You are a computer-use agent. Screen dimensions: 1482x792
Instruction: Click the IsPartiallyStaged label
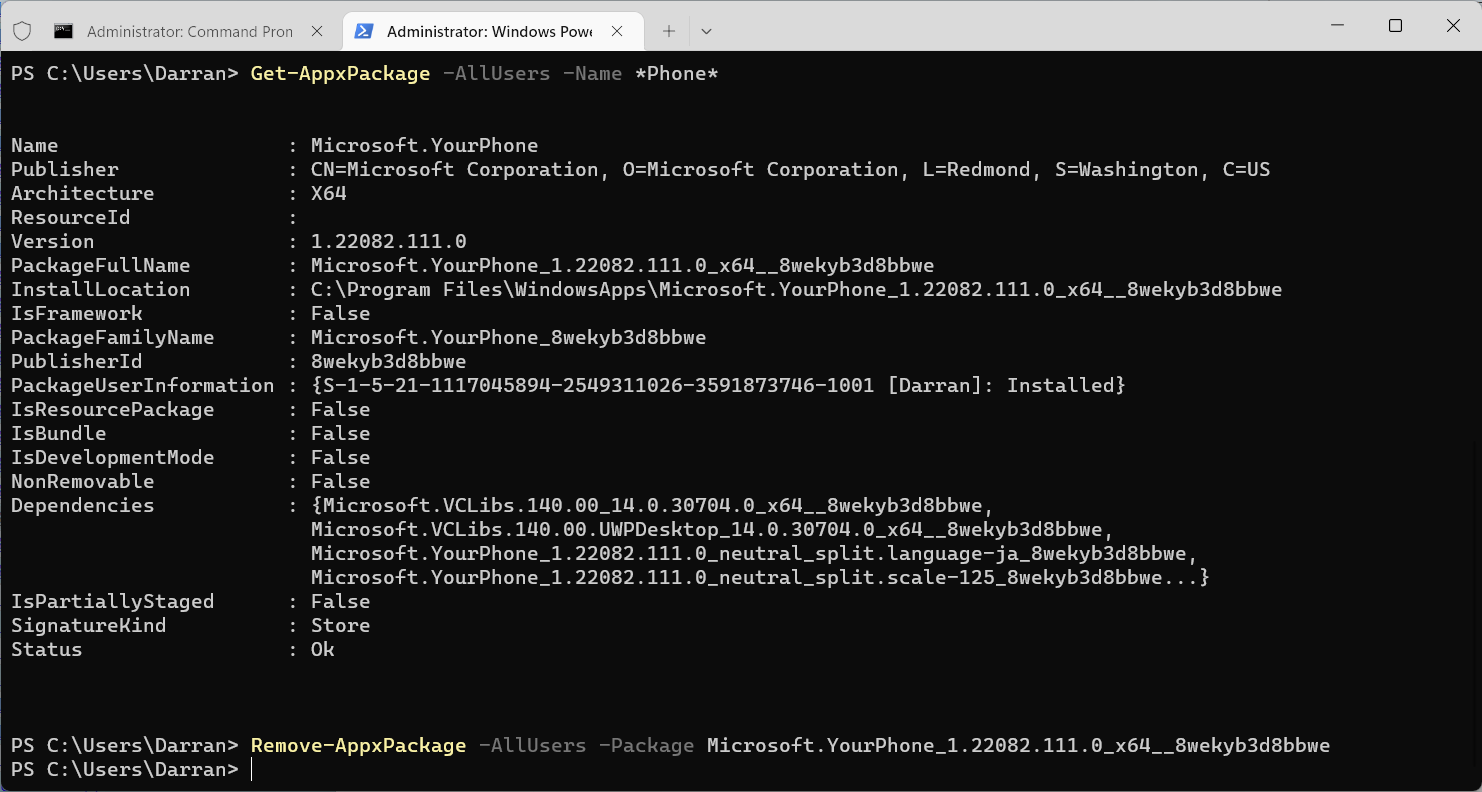[x=112, y=602]
